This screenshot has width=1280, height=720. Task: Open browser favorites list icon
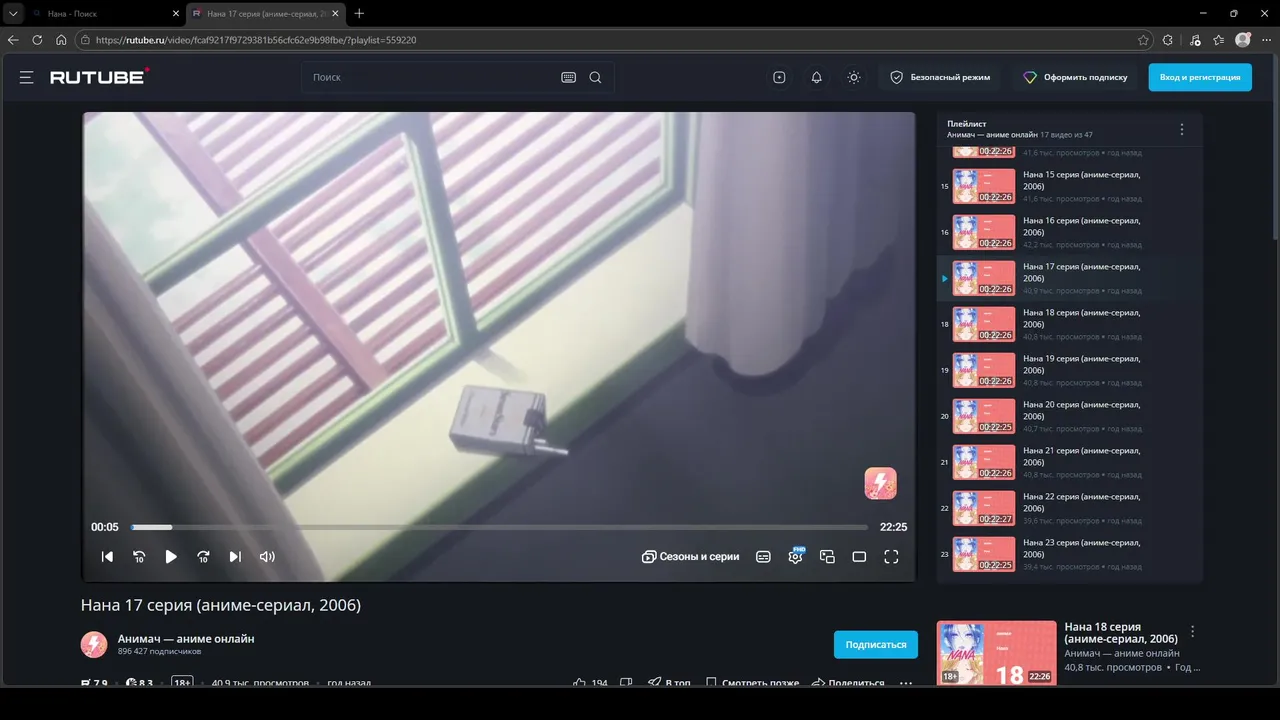click(x=1218, y=40)
